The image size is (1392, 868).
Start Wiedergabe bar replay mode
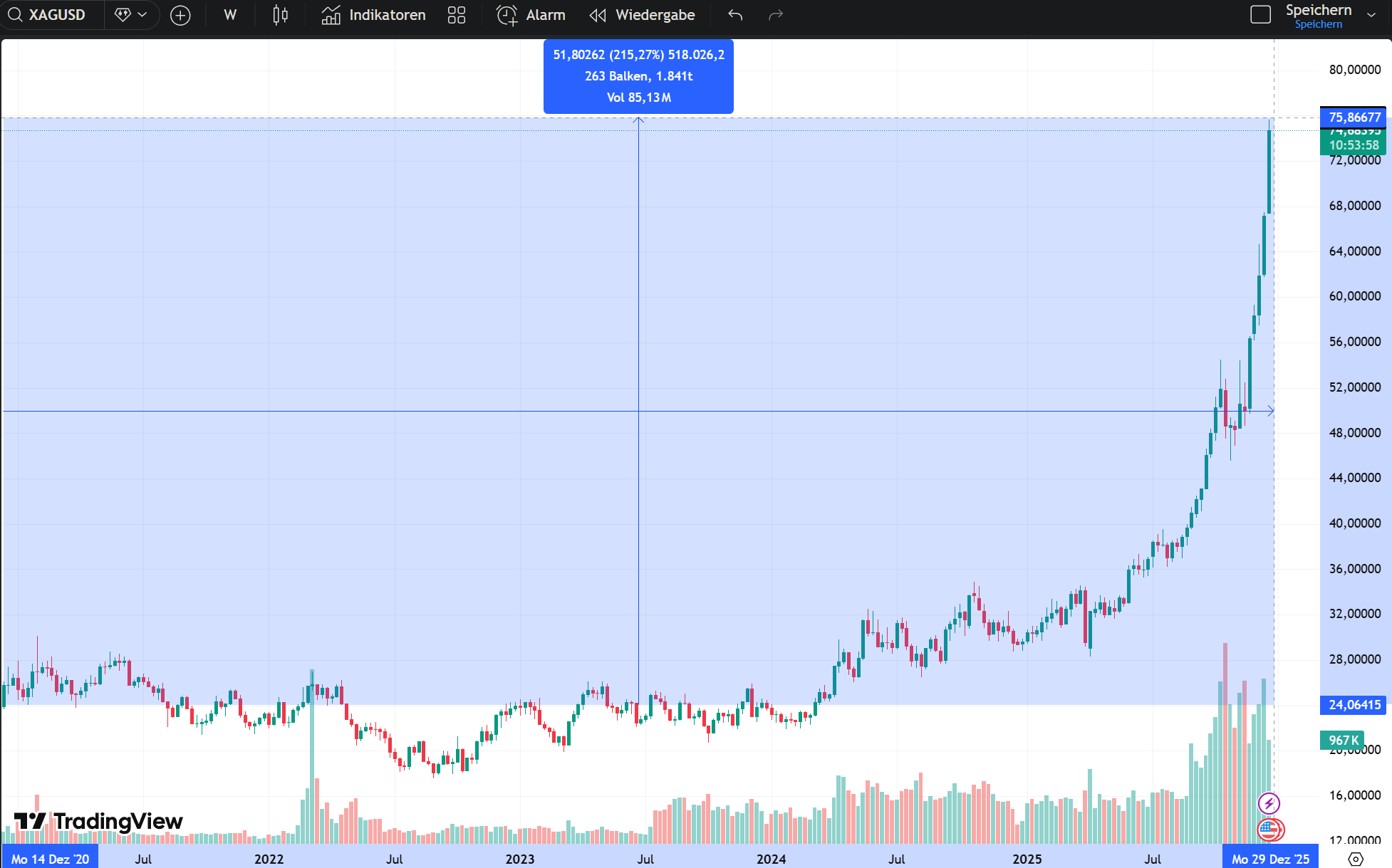(642, 15)
